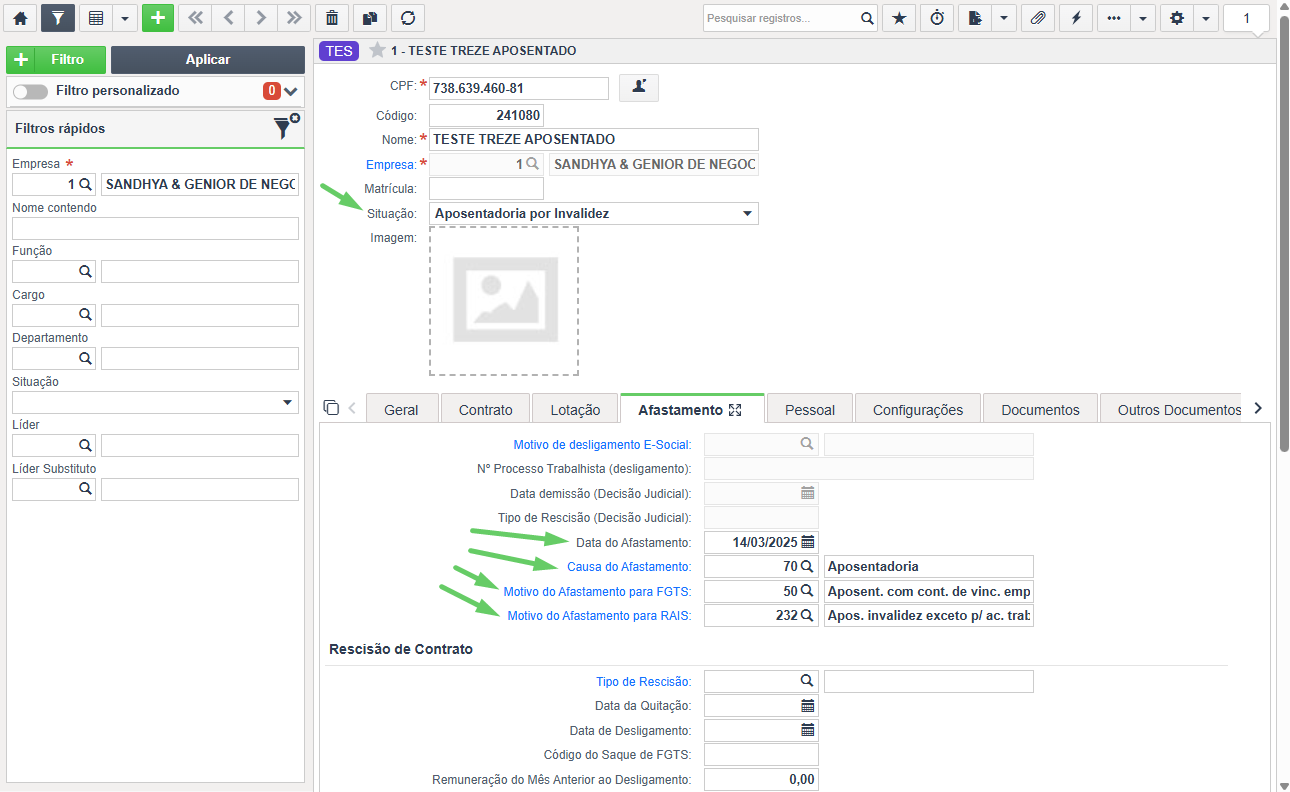
Task: Open attachments paperclip
Action: tap(1038, 18)
